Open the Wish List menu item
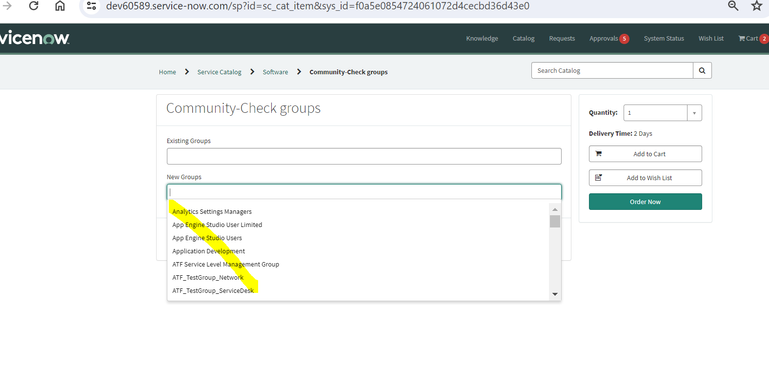This screenshot has width=769, height=372. tap(711, 39)
